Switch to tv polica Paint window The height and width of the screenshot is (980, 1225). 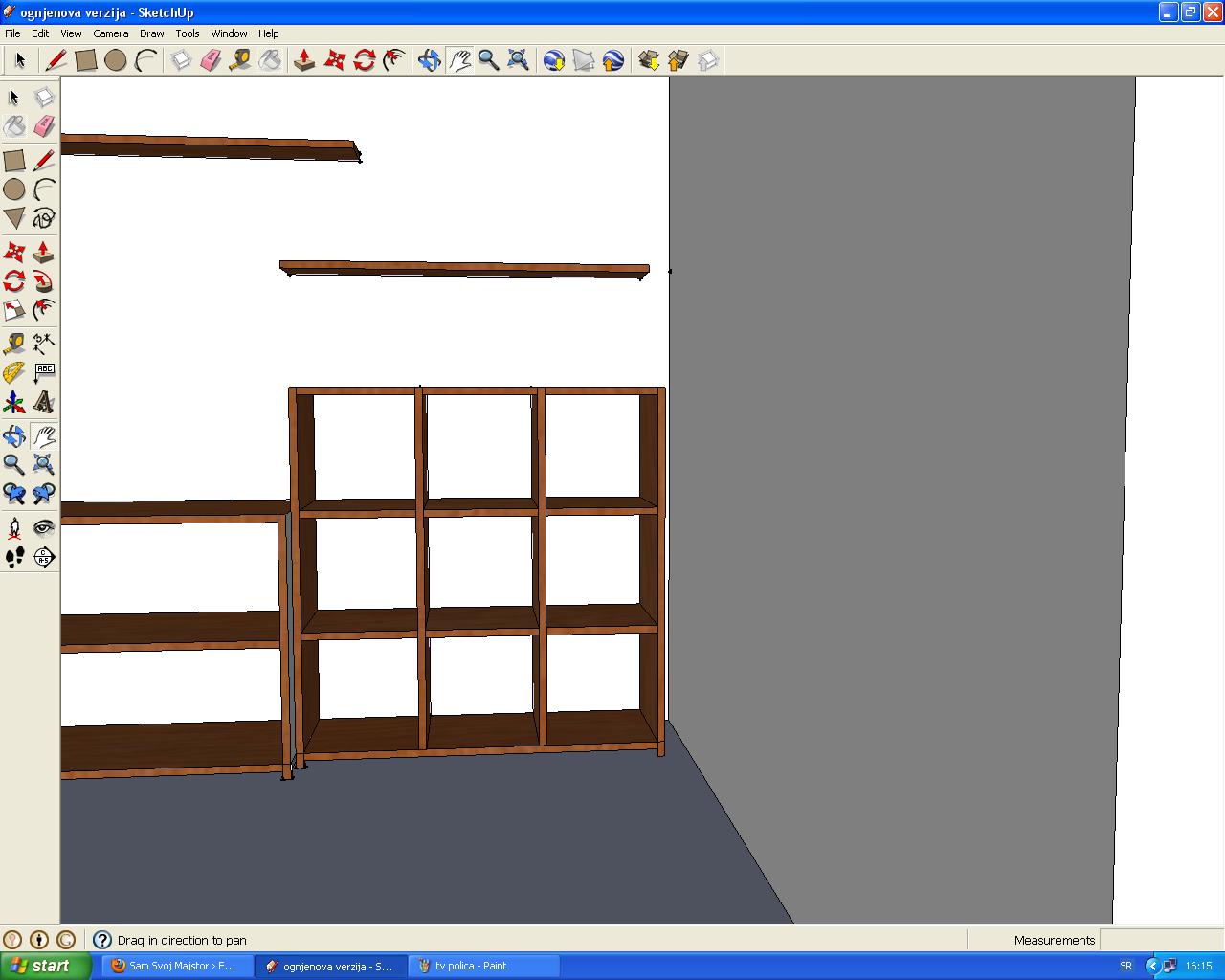[484, 966]
